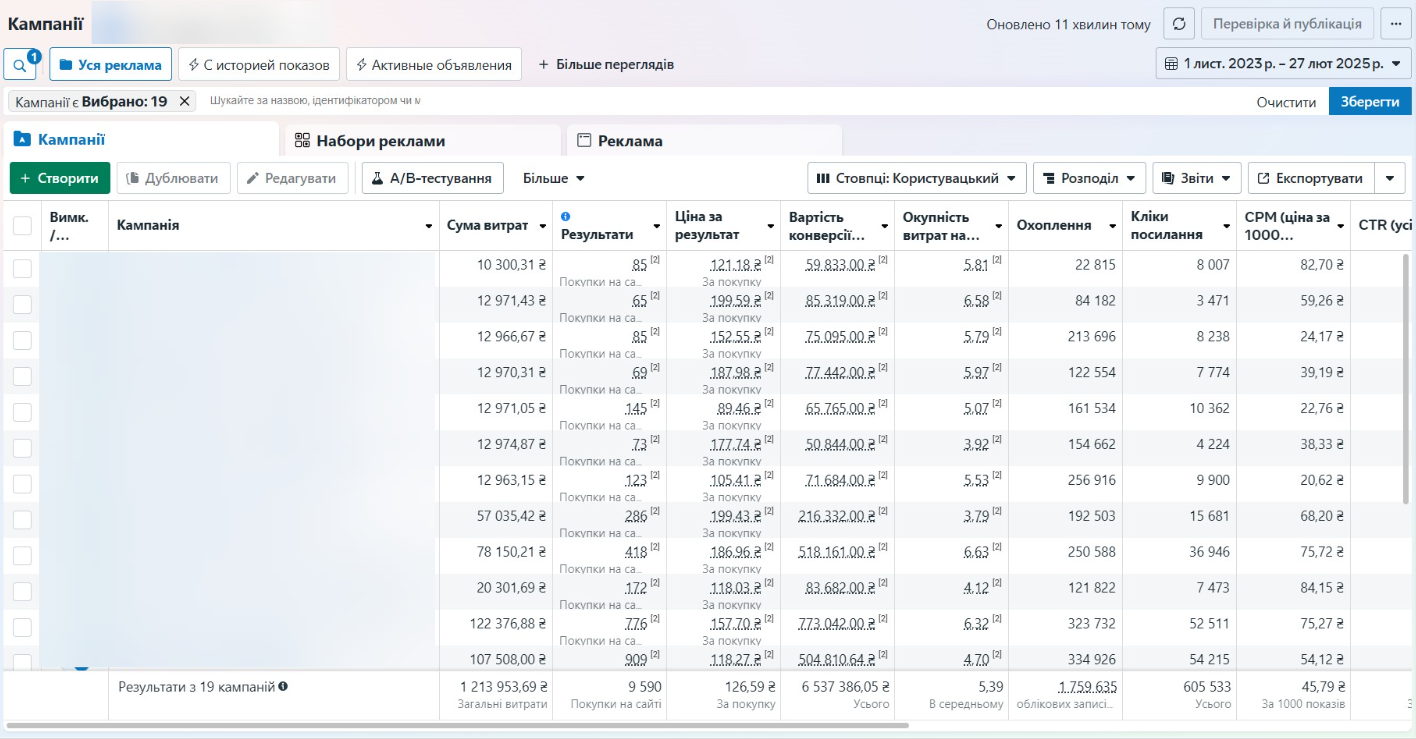Open 'A/B-тестування'

433,178
